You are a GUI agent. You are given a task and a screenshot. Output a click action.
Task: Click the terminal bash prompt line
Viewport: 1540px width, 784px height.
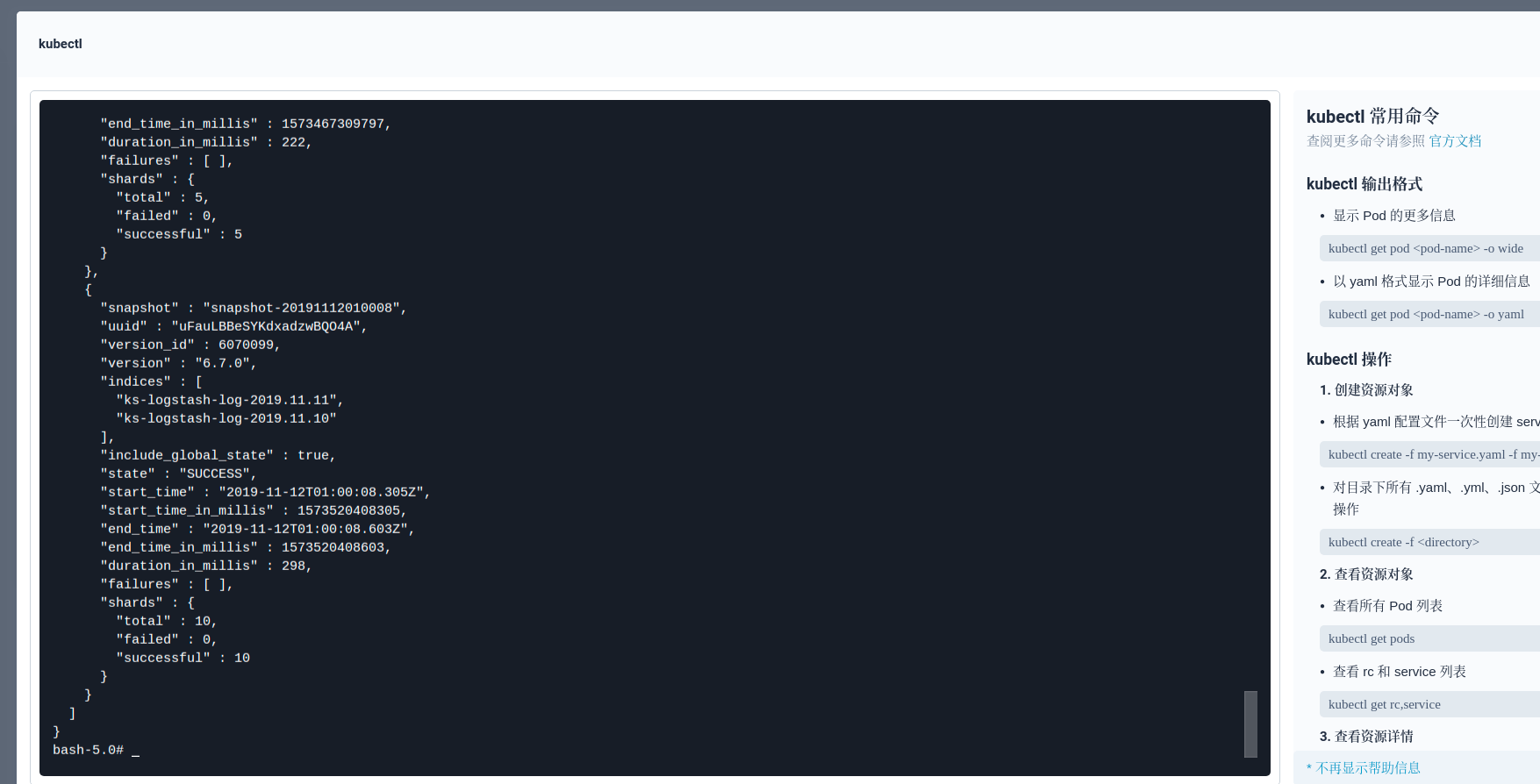click(89, 750)
